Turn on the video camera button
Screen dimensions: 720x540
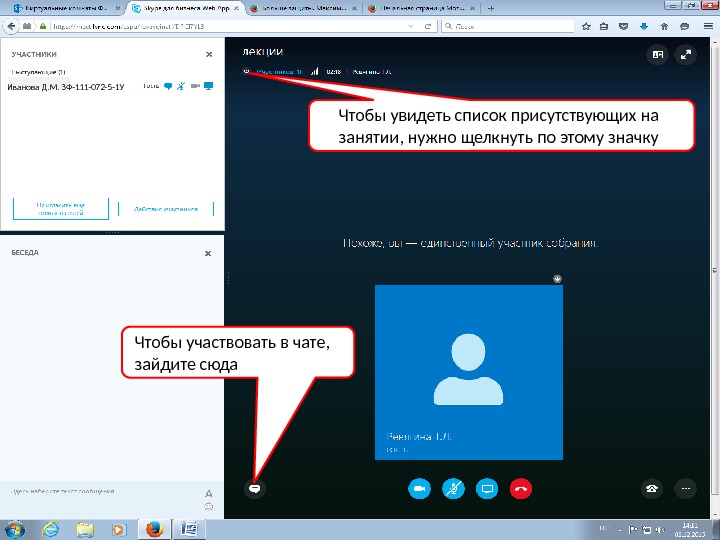pos(419,489)
